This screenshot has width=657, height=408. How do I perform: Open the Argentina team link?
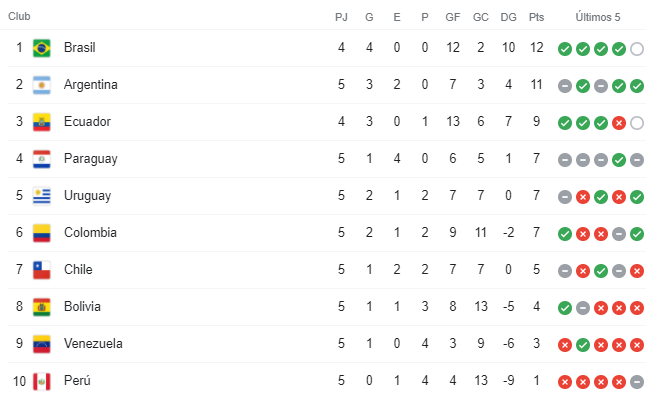[x=90, y=85]
